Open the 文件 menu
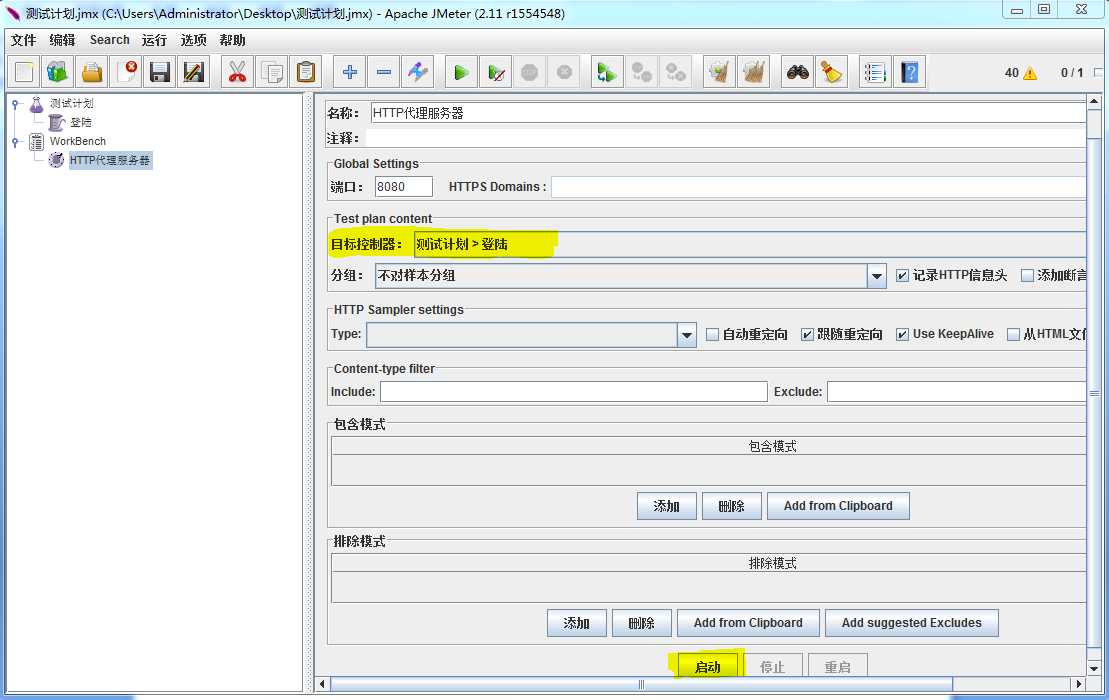 23,40
